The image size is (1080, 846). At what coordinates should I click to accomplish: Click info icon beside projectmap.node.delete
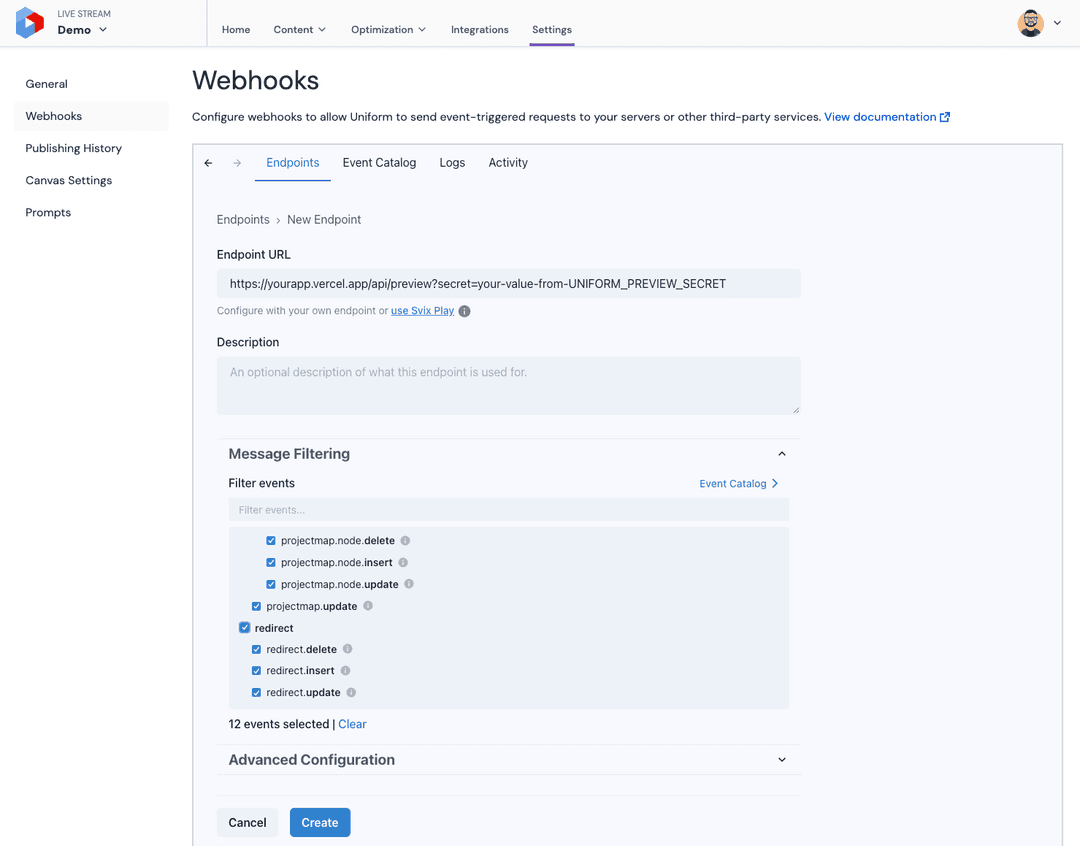tap(405, 541)
